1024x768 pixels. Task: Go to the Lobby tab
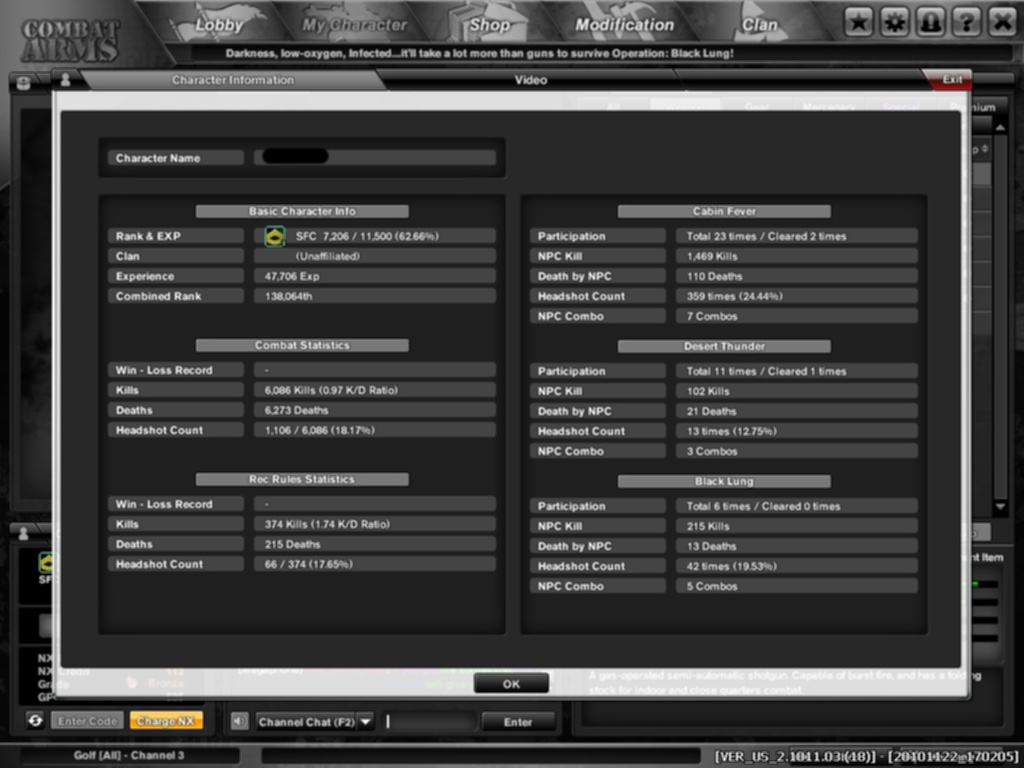click(219, 25)
